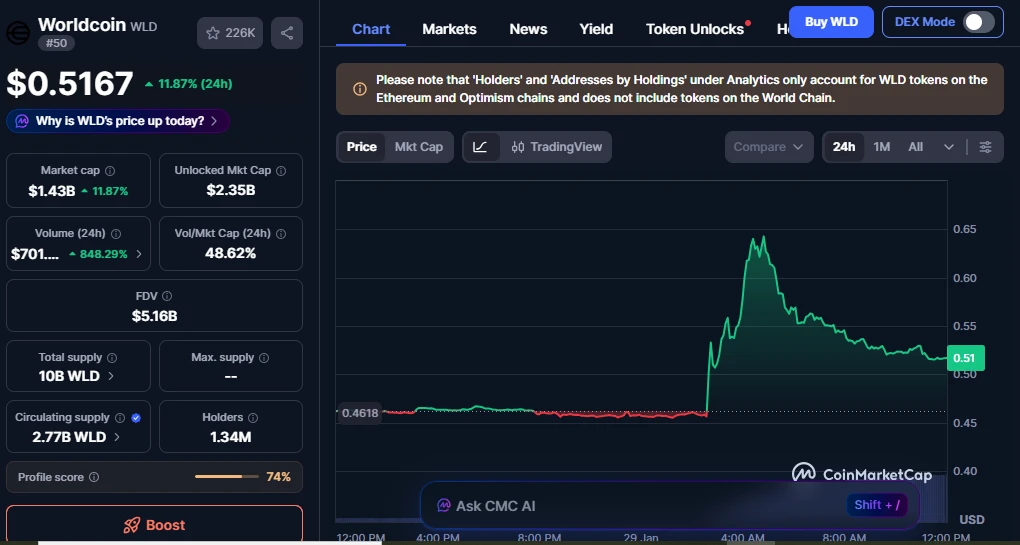Open the share icon button

pyautogui.click(x=287, y=33)
